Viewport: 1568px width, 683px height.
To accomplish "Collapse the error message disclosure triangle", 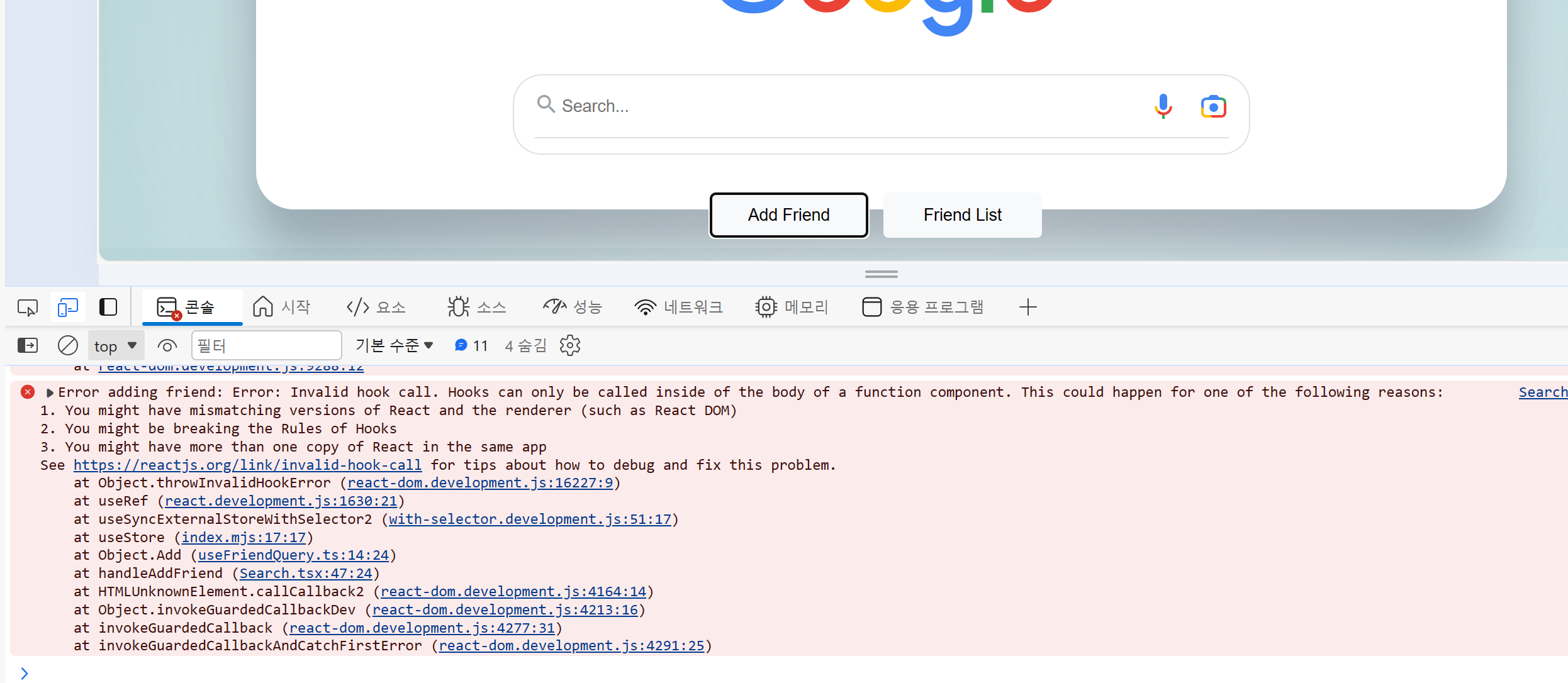I will 50,392.
